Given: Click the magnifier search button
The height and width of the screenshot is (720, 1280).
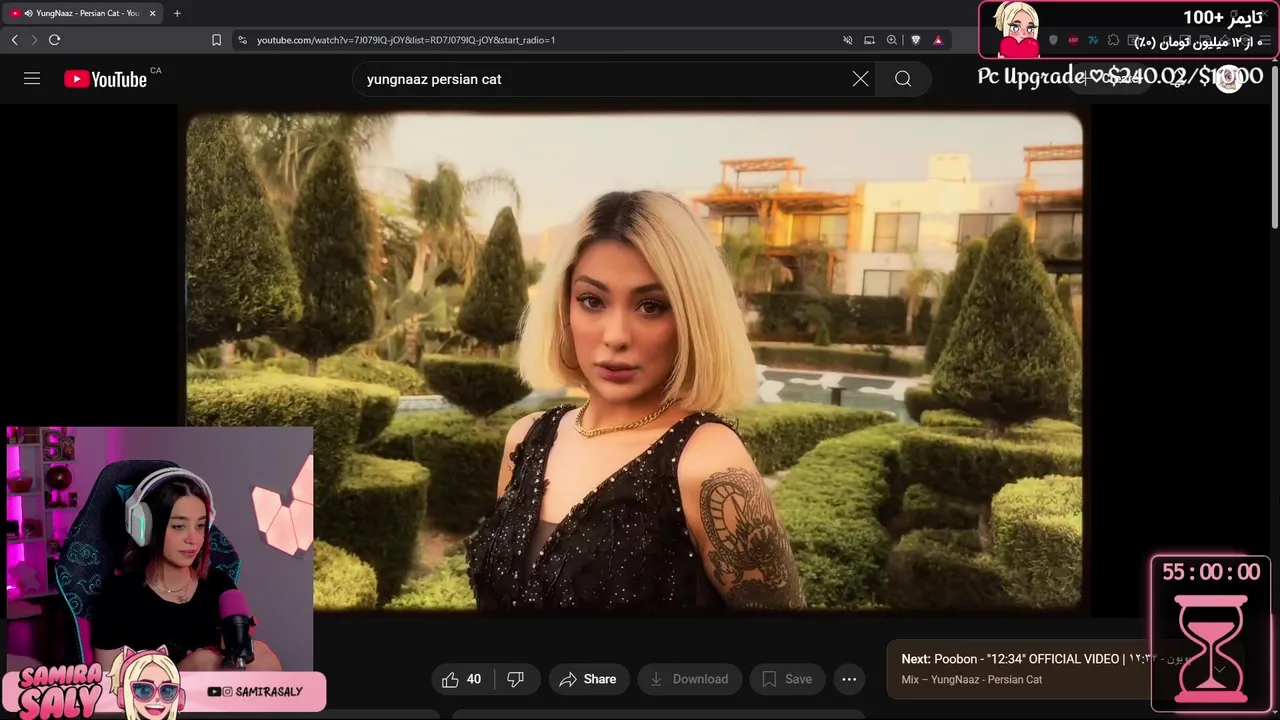Looking at the screenshot, I should pos(903,79).
